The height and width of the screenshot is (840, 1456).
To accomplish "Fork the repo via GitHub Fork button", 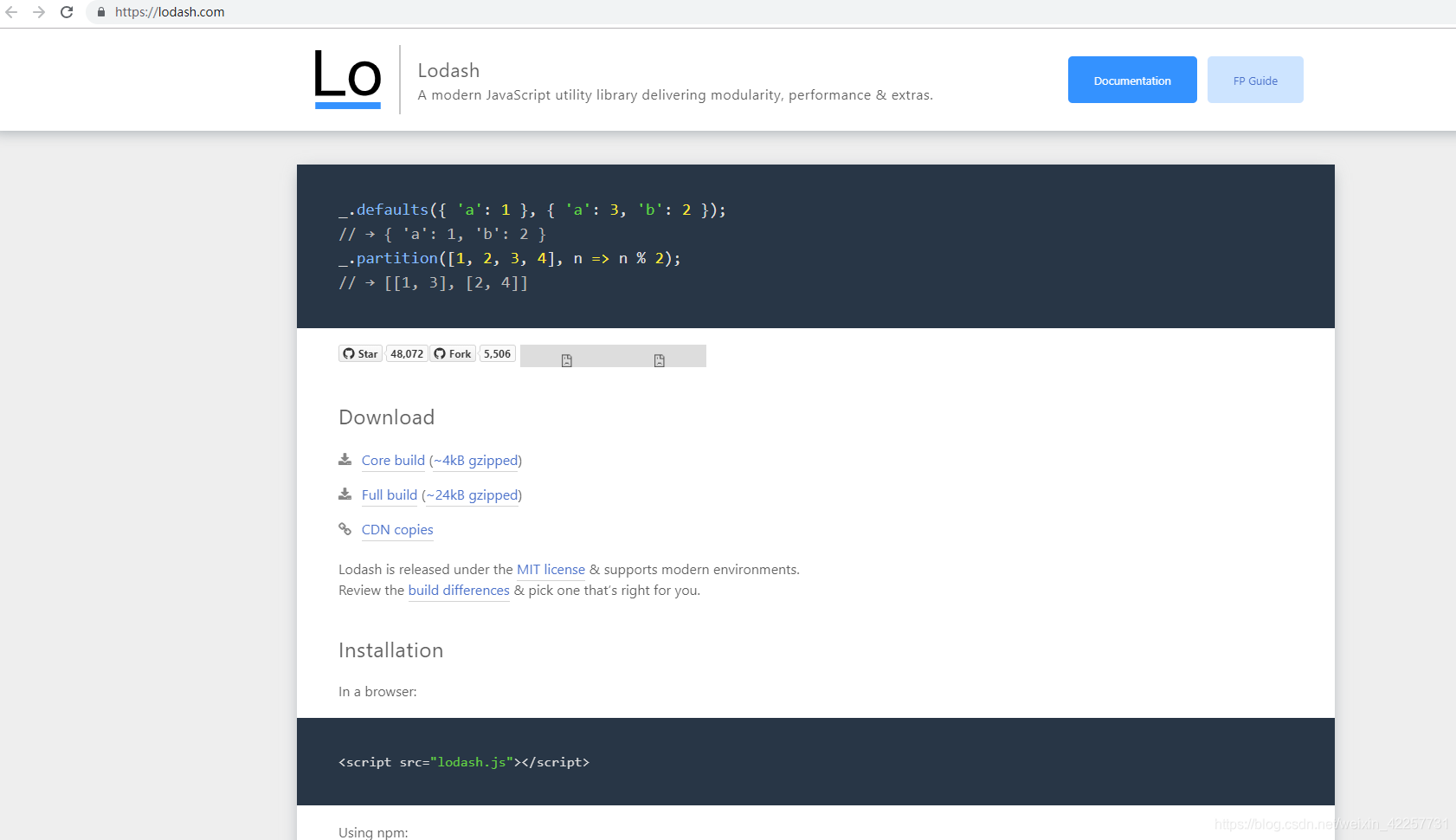I will pos(453,353).
